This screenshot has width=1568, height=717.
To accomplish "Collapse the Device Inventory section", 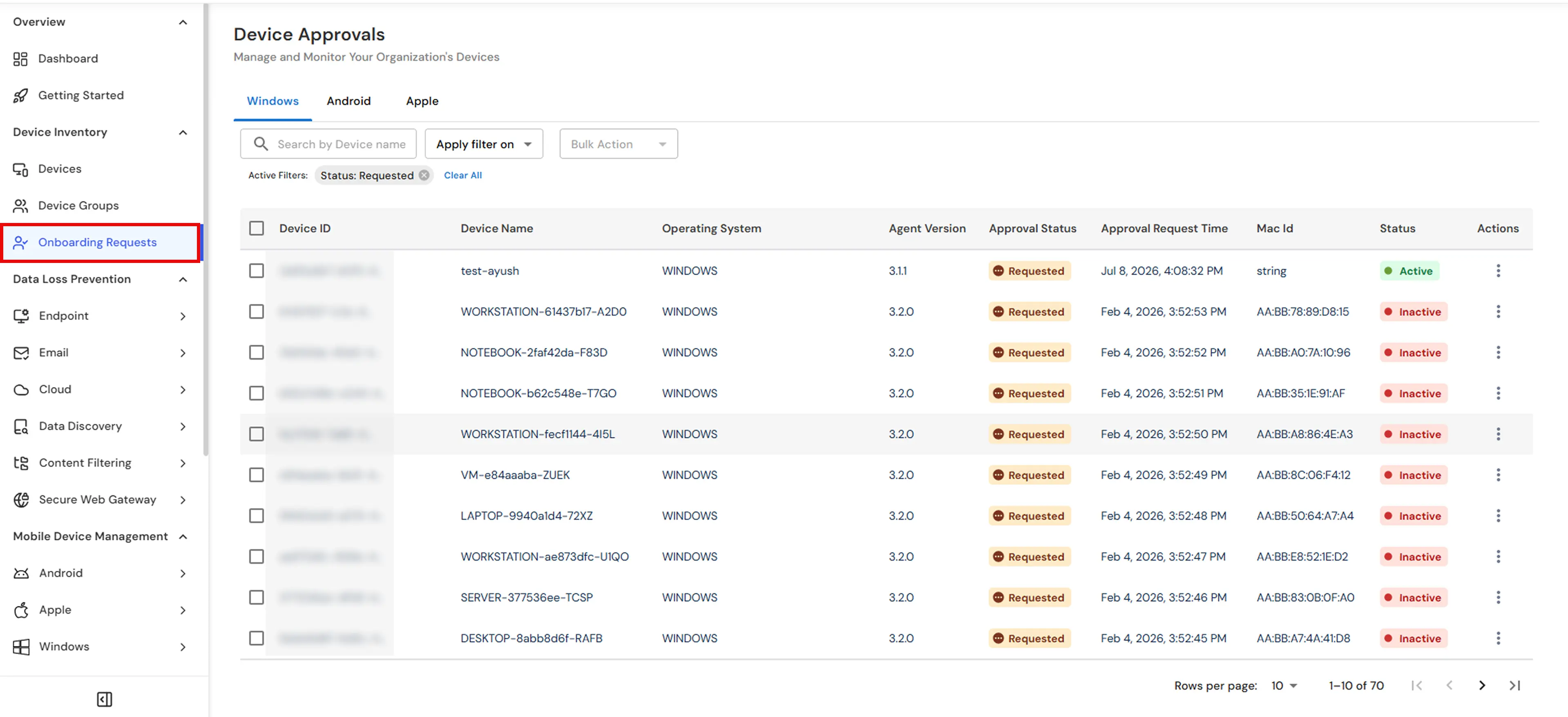I will point(183,132).
